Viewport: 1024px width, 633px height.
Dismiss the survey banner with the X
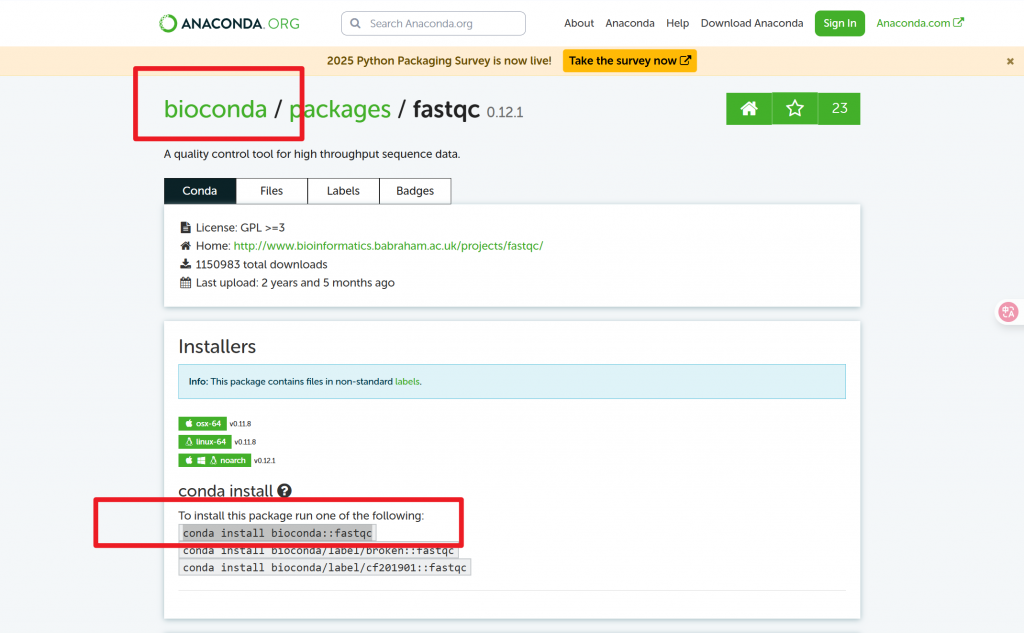pos(1010,61)
